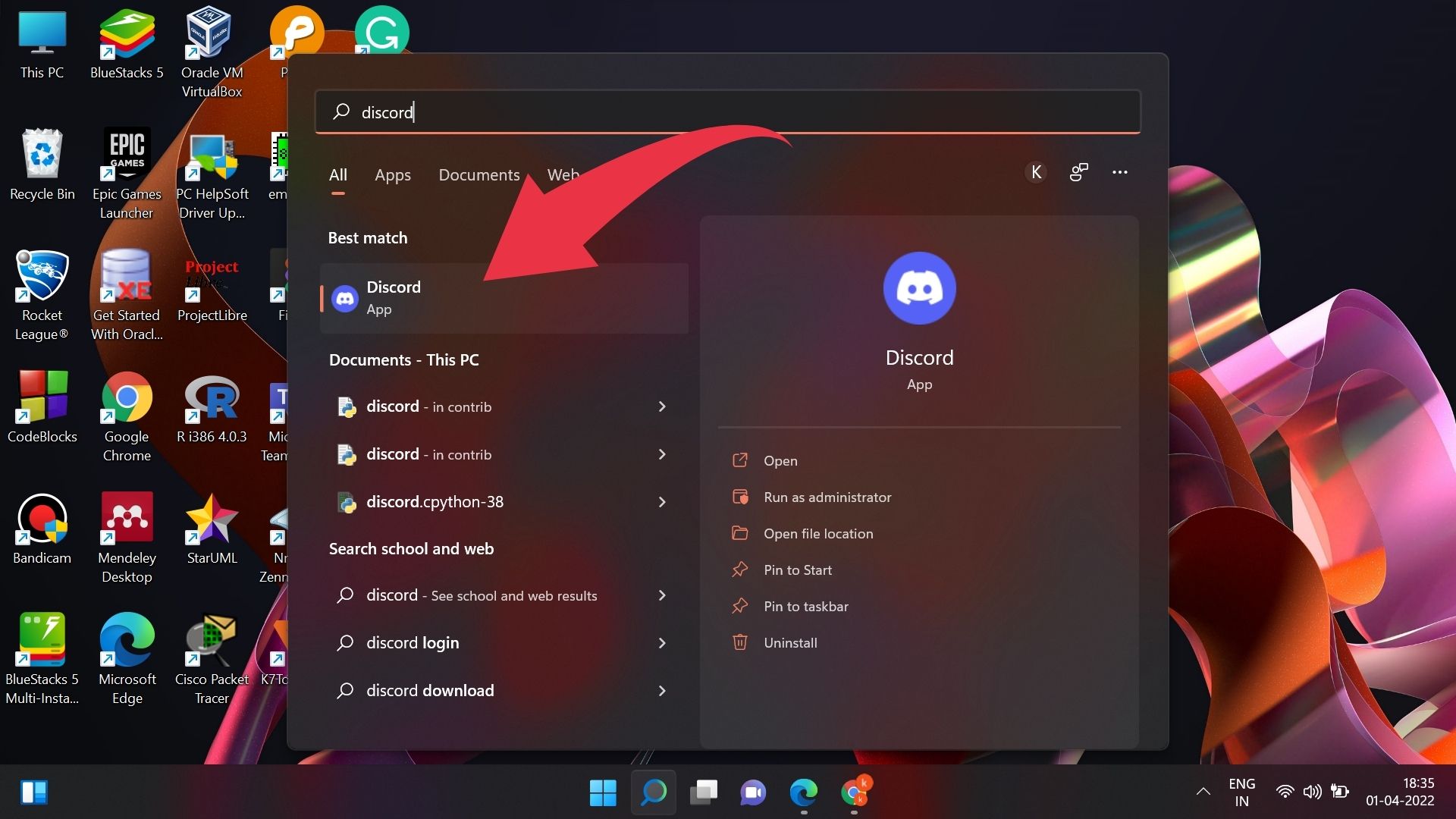Expand discord.cpython-38 document result
Viewport: 1456px width, 819px height.
tap(663, 501)
